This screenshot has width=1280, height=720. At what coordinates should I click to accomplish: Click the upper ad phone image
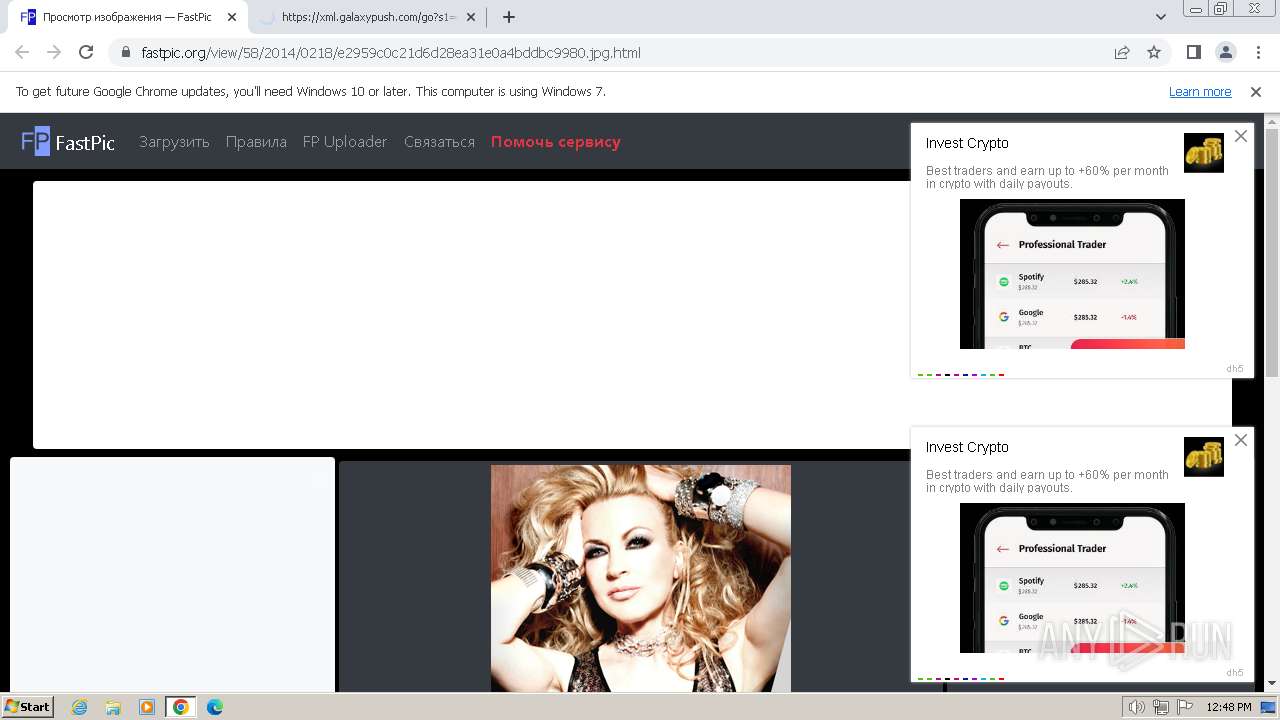point(1072,274)
